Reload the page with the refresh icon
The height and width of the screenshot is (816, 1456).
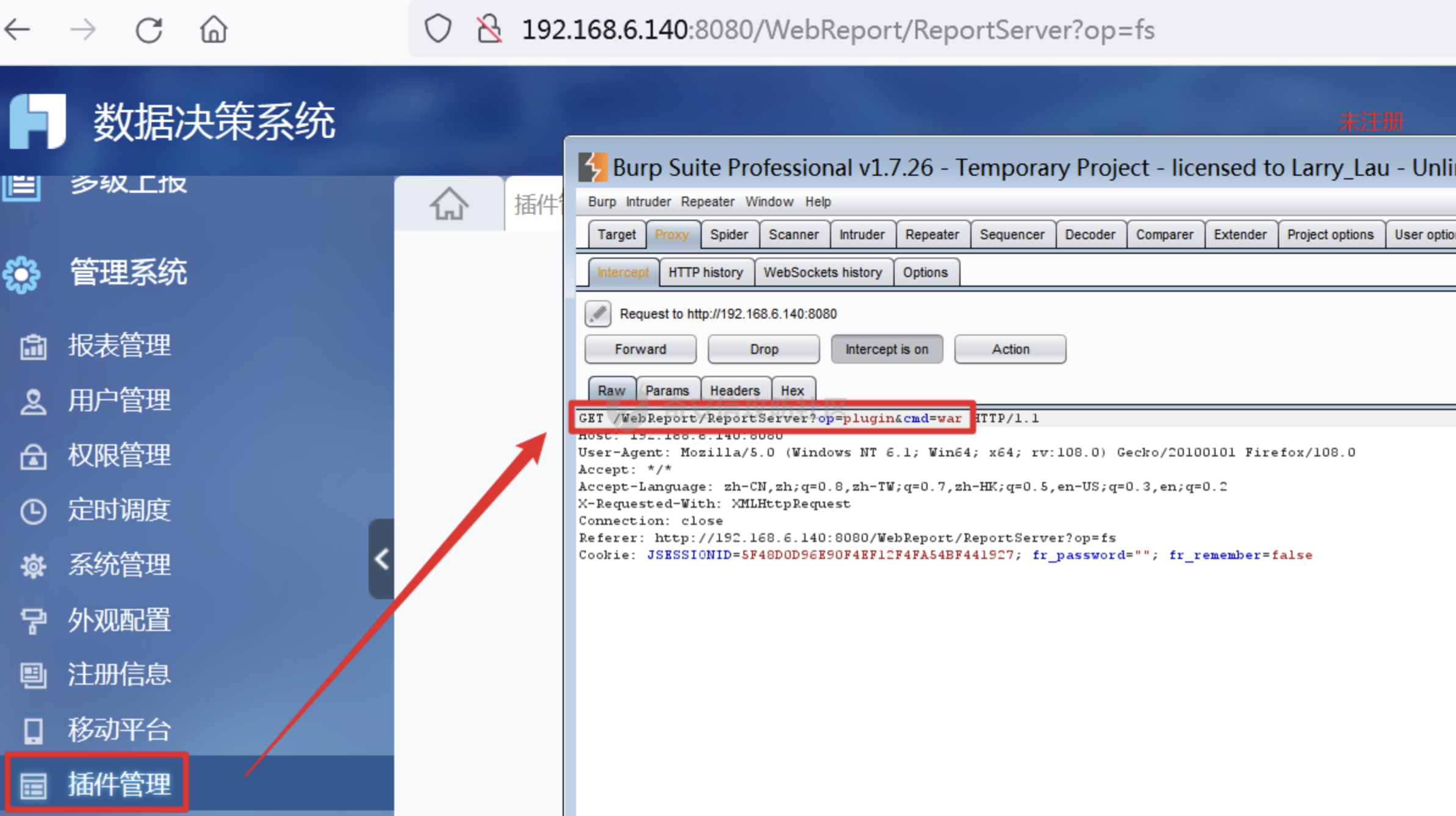[149, 29]
